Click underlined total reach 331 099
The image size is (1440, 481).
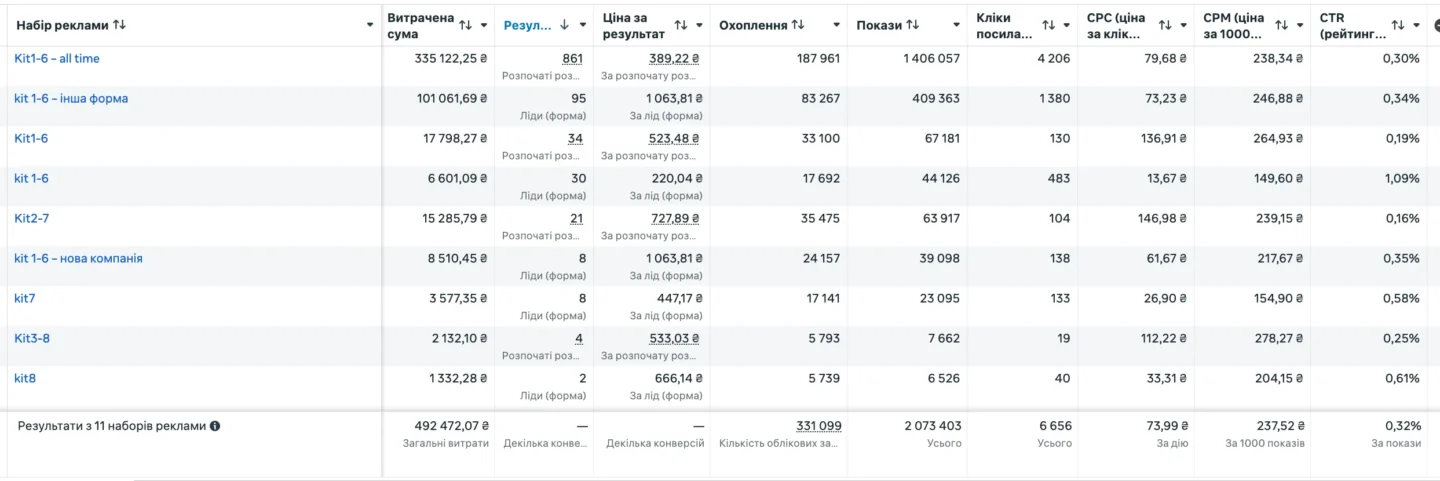(819, 426)
